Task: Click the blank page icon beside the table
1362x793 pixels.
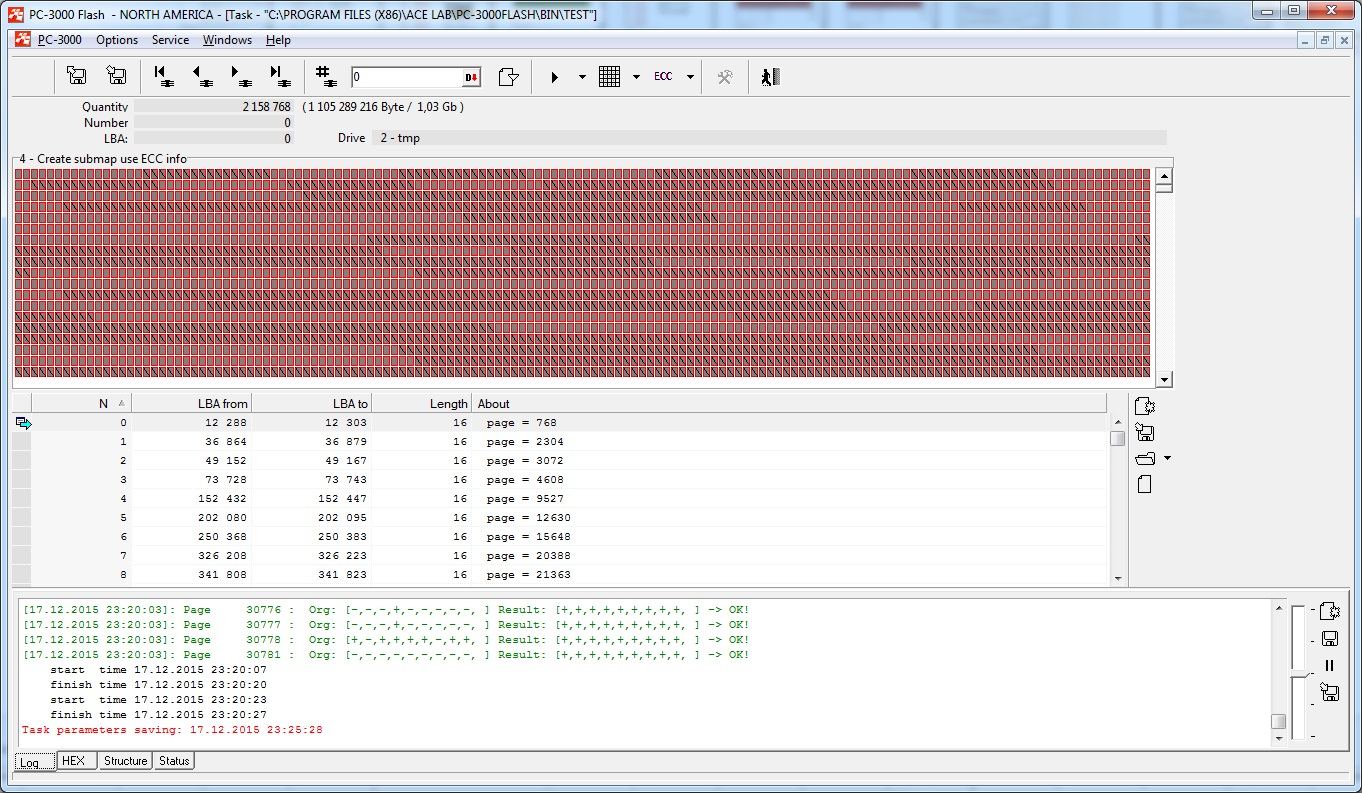Action: (1145, 484)
